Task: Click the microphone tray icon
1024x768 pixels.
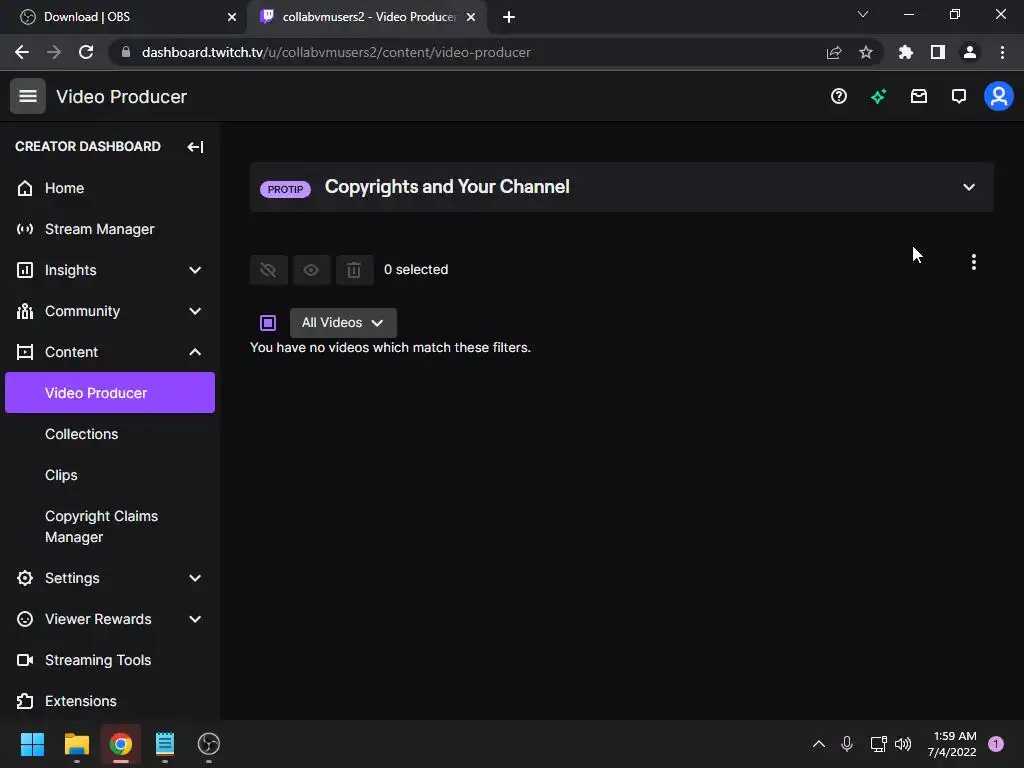Action: (847, 744)
